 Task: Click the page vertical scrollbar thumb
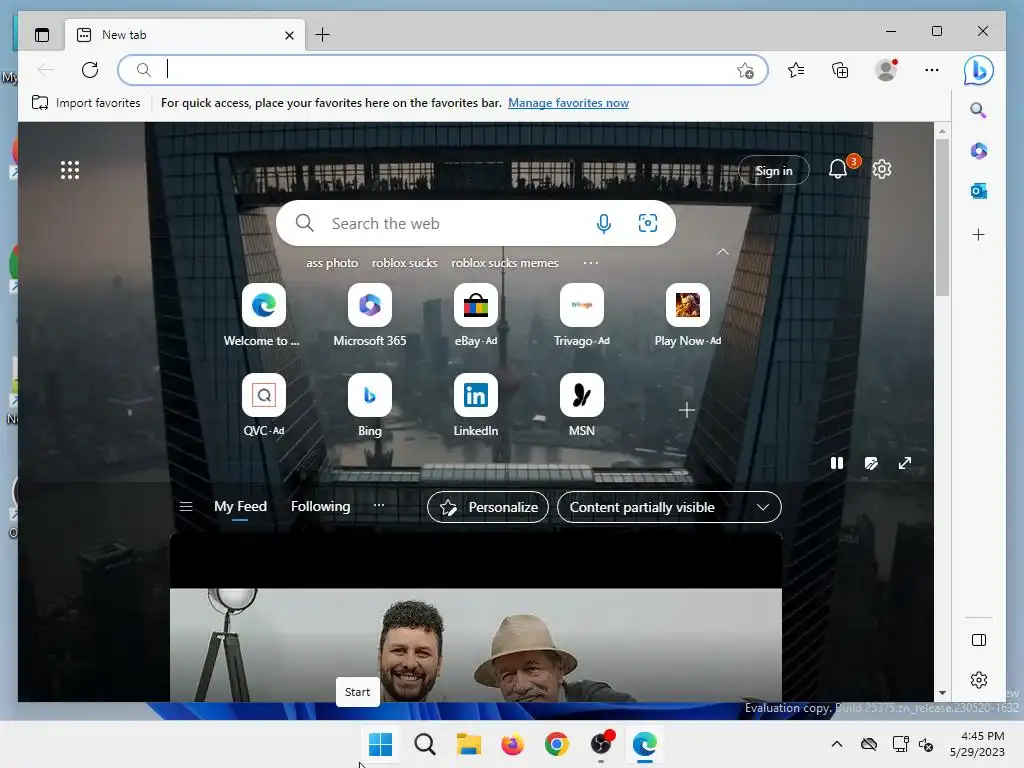pos(942,217)
